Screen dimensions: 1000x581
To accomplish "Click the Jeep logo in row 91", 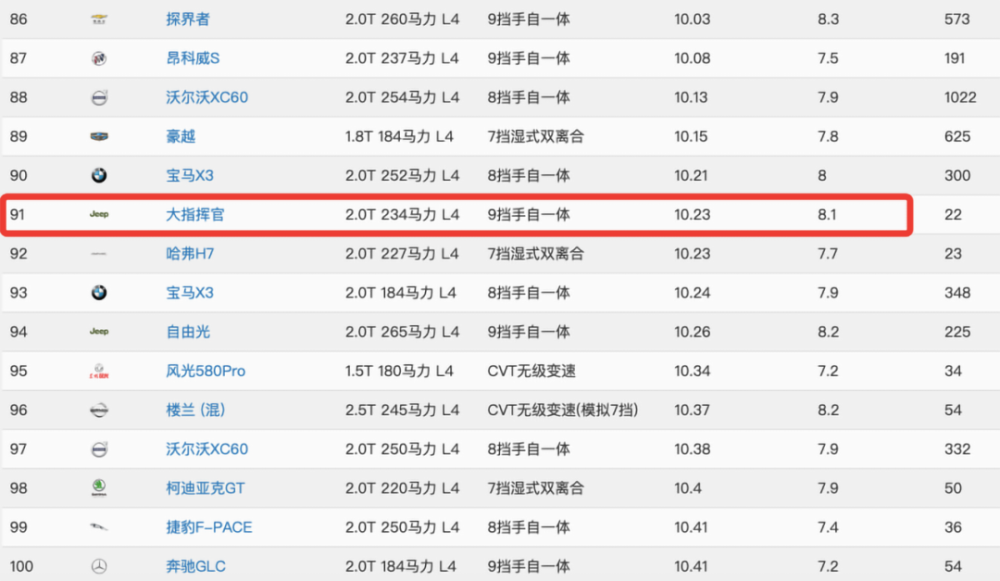I will point(99,214).
